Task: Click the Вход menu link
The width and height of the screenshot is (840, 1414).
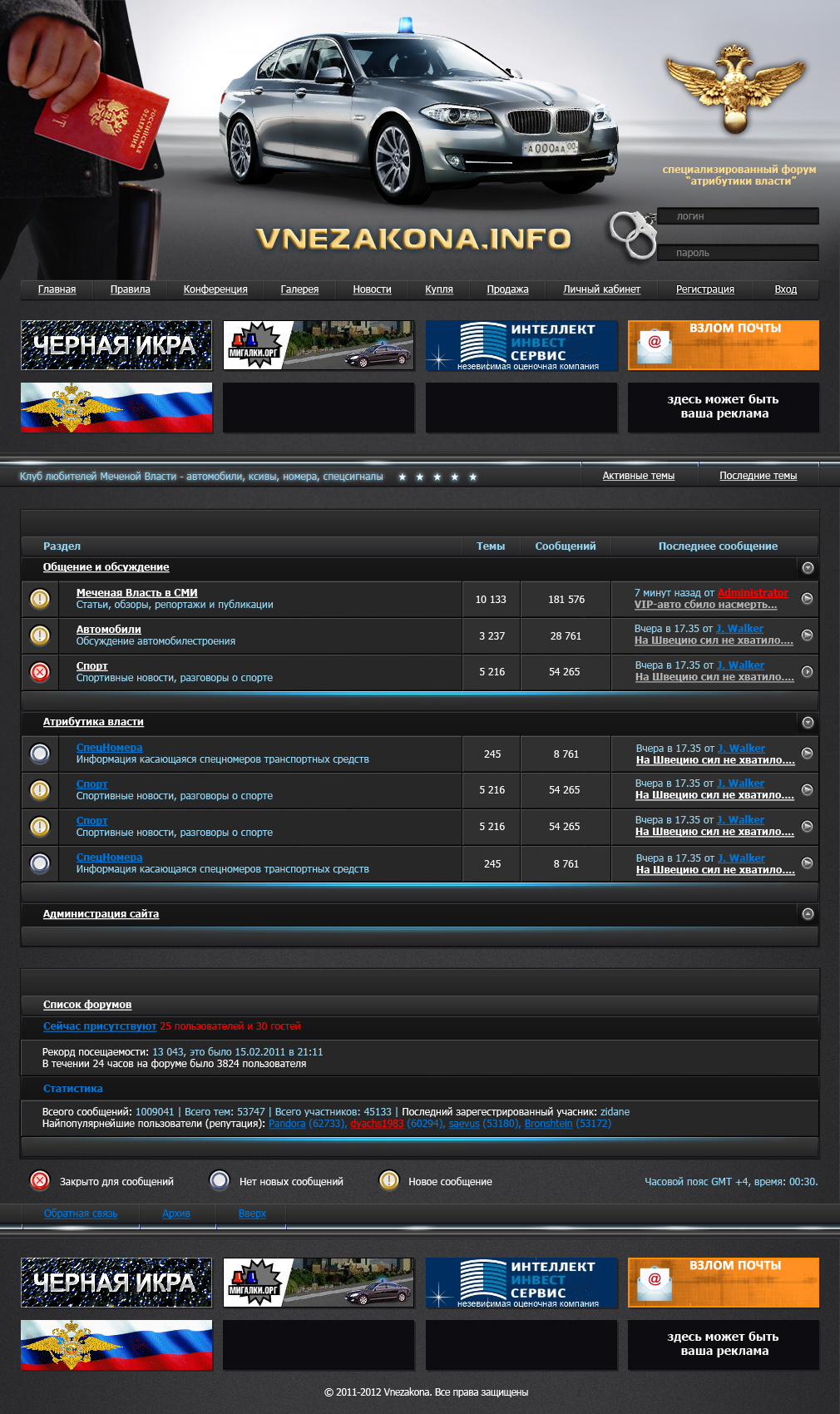Action: [x=786, y=289]
